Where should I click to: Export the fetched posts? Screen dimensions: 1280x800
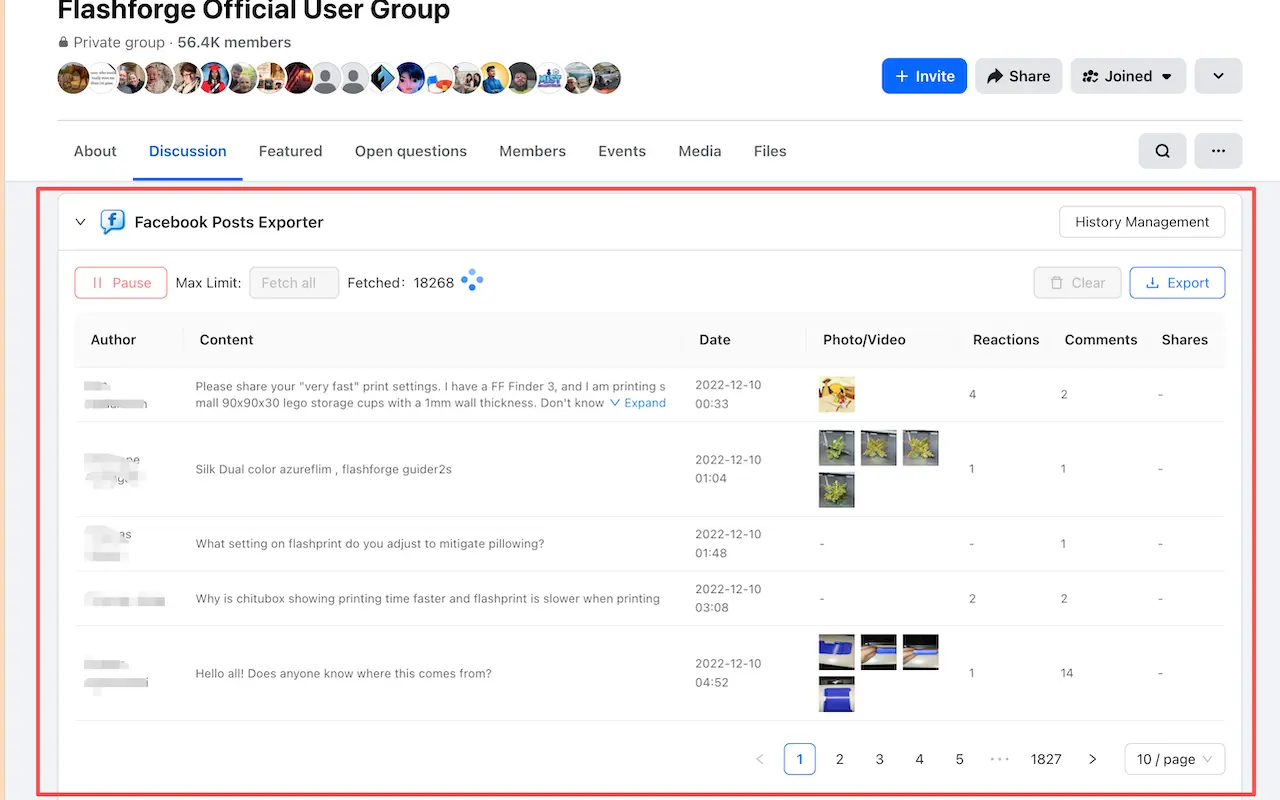click(1177, 283)
